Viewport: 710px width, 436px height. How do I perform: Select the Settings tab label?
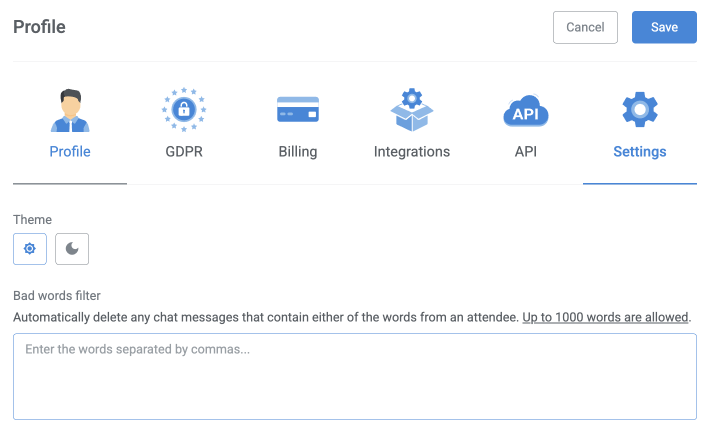(x=640, y=152)
